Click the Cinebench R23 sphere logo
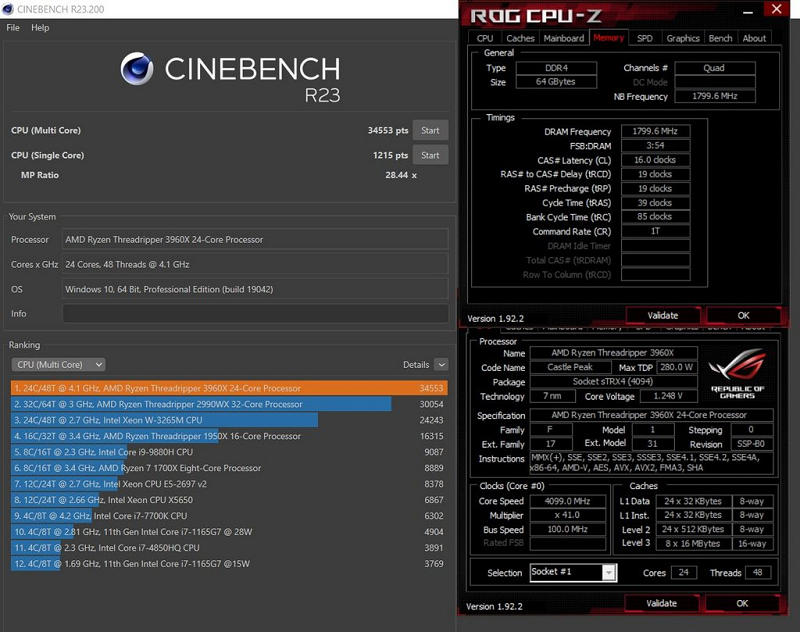 pos(137,70)
